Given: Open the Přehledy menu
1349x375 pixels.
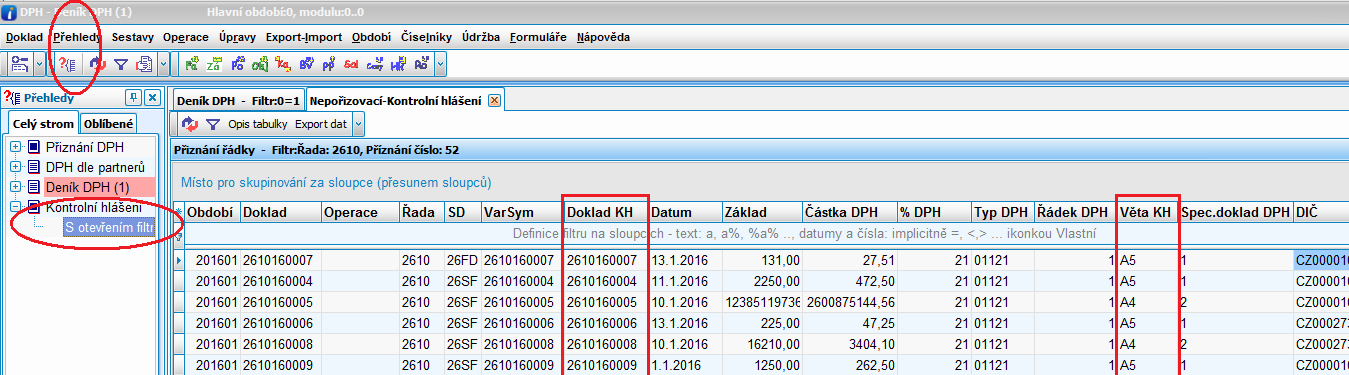Looking at the screenshot, I should click(x=77, y=37).
